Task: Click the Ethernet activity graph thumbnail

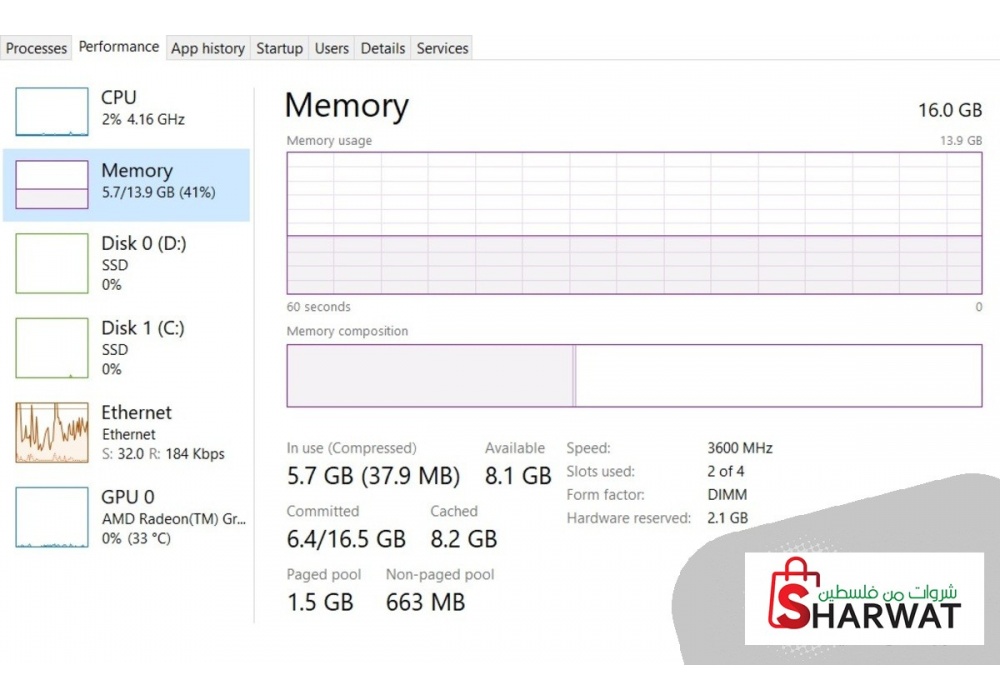Action: (52, 433)
